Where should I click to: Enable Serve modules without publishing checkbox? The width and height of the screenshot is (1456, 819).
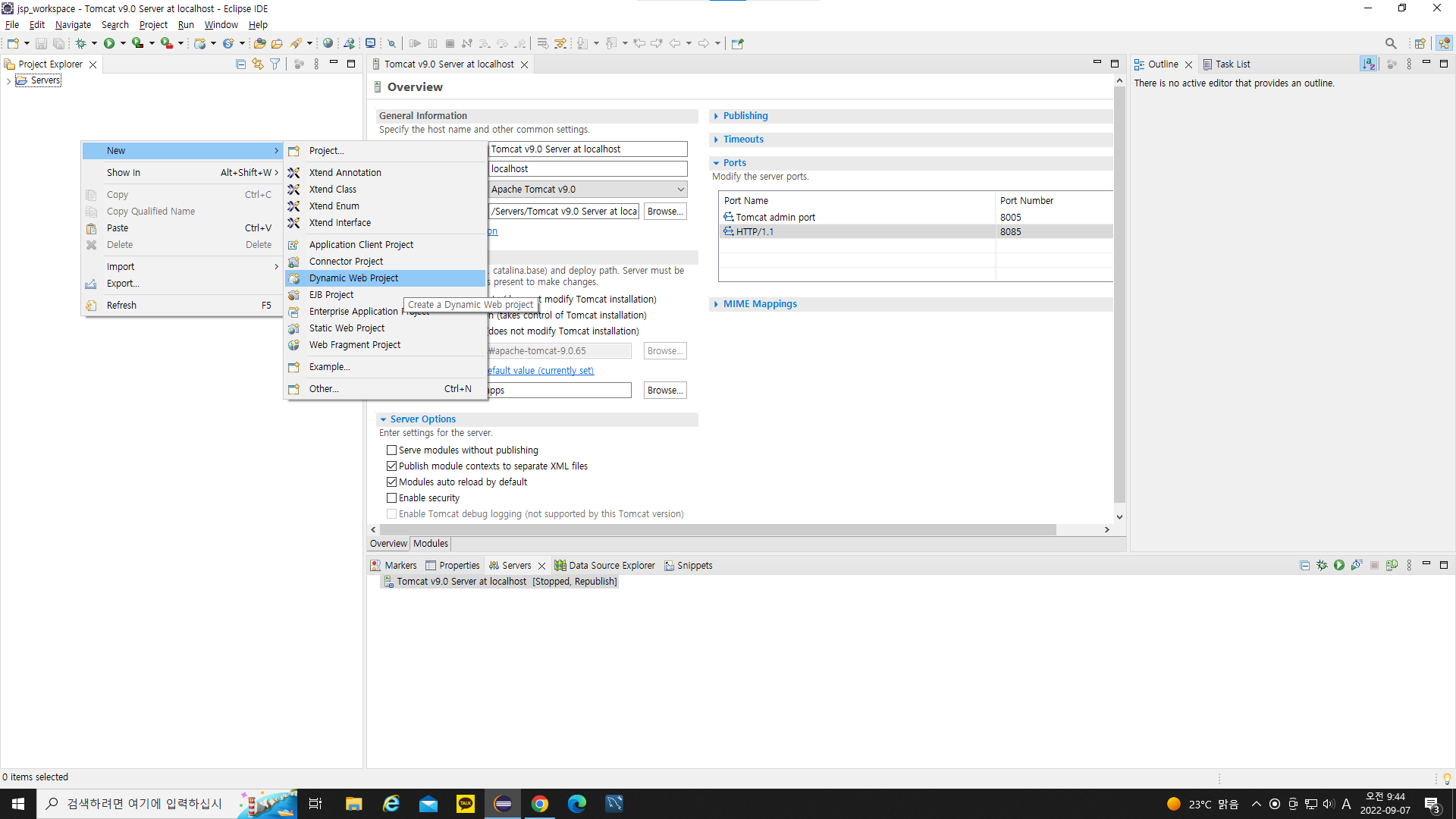pyautogui.click(x=392, y=450)
